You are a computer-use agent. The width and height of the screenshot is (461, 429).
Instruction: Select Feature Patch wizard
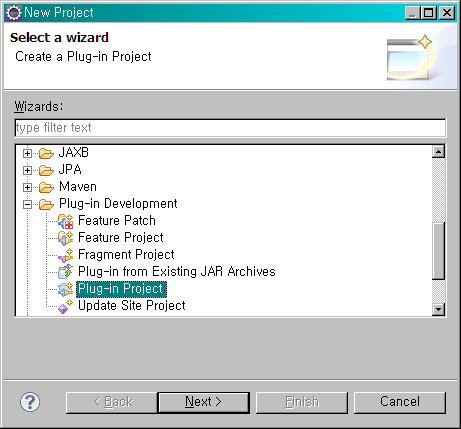[x=117, y=221]
